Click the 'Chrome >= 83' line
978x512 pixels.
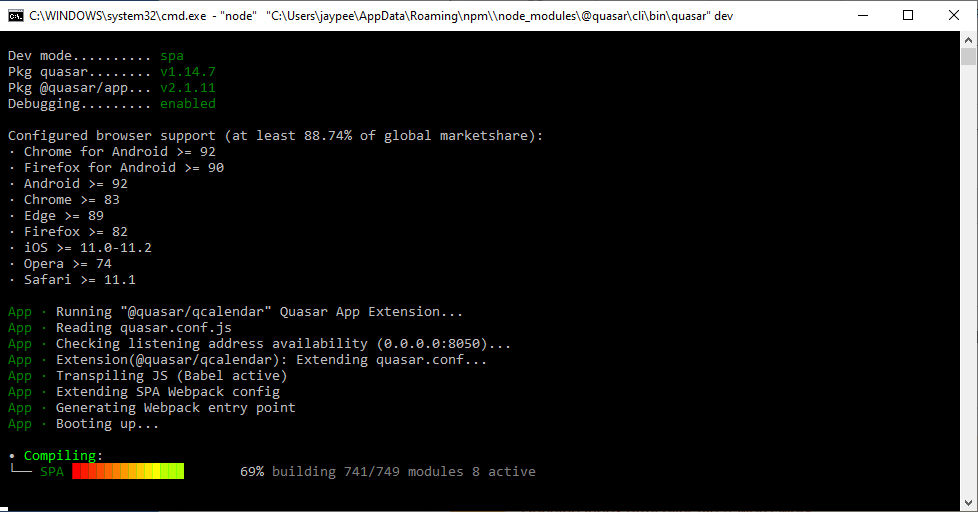64,200
